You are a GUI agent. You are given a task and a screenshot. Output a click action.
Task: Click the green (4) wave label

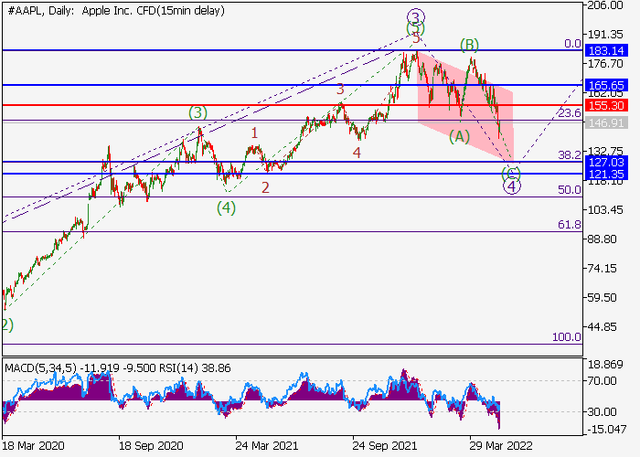point(228,208)
